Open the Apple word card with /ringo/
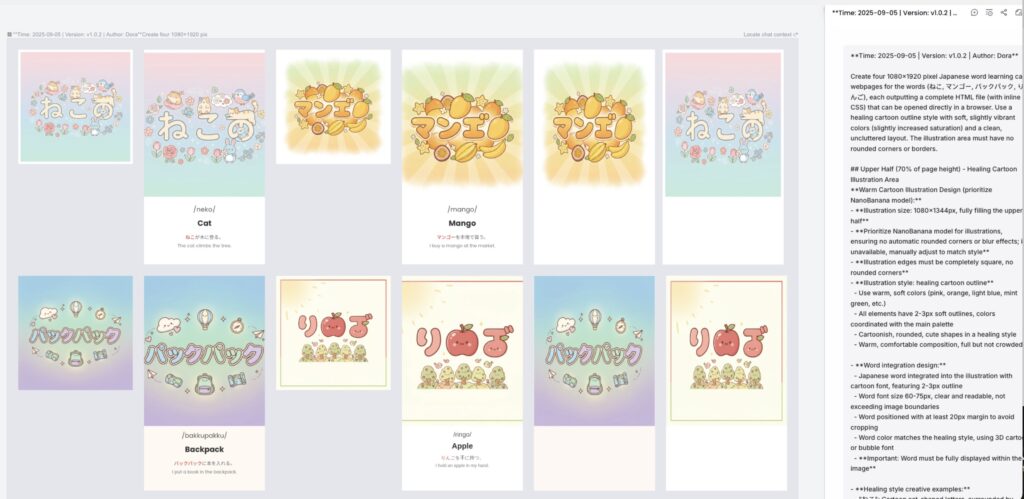Image resolution: width=1024 pixels, height=499 pixels. tap(462, 383)
